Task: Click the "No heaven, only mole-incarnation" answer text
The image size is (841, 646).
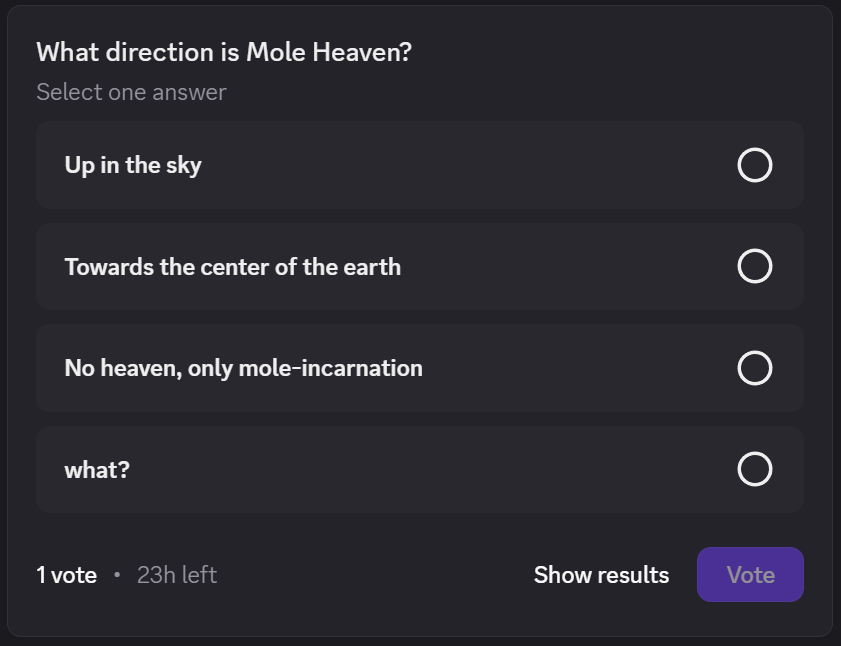Action: click(243, 368)
